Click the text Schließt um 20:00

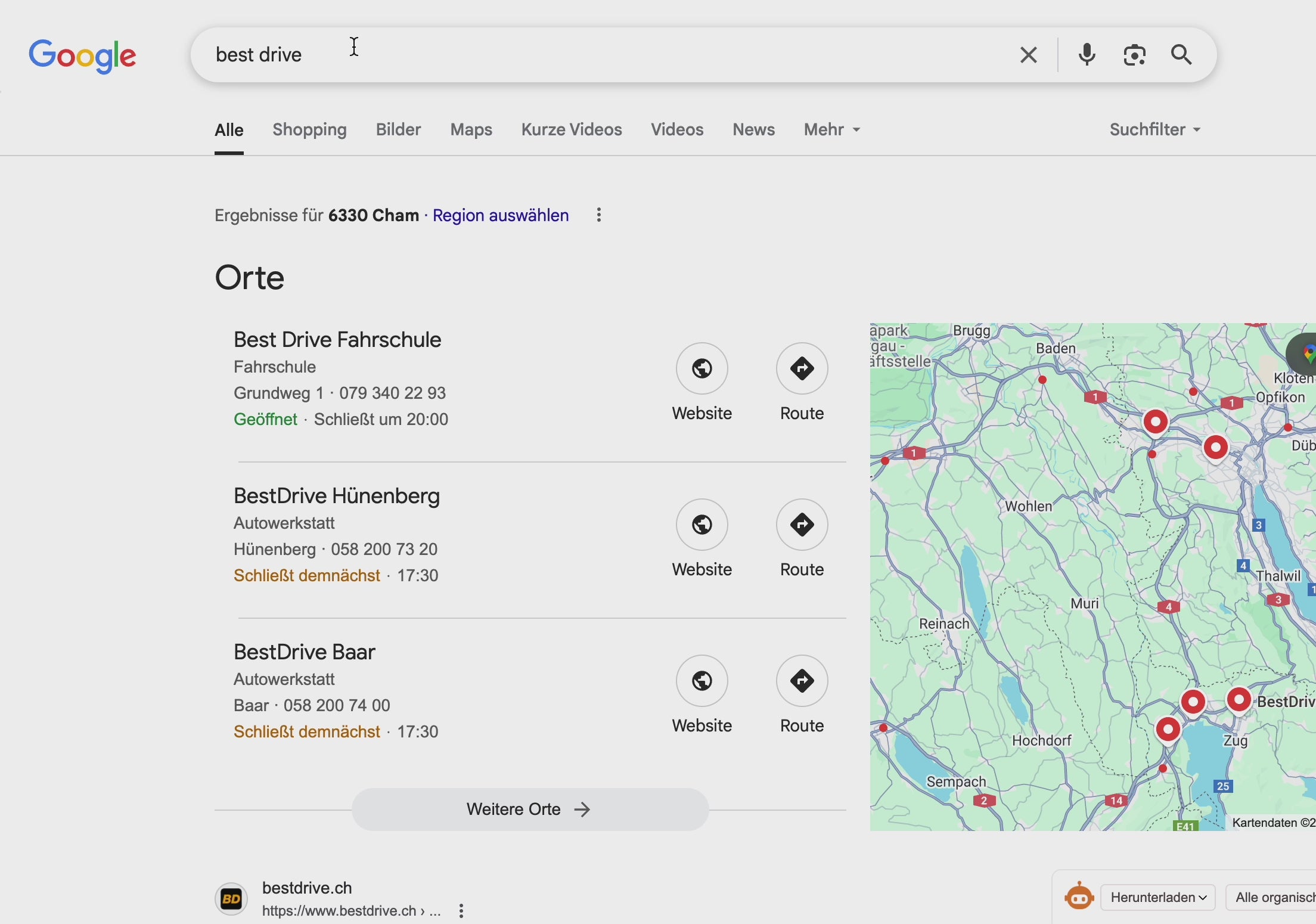point(381,420)
